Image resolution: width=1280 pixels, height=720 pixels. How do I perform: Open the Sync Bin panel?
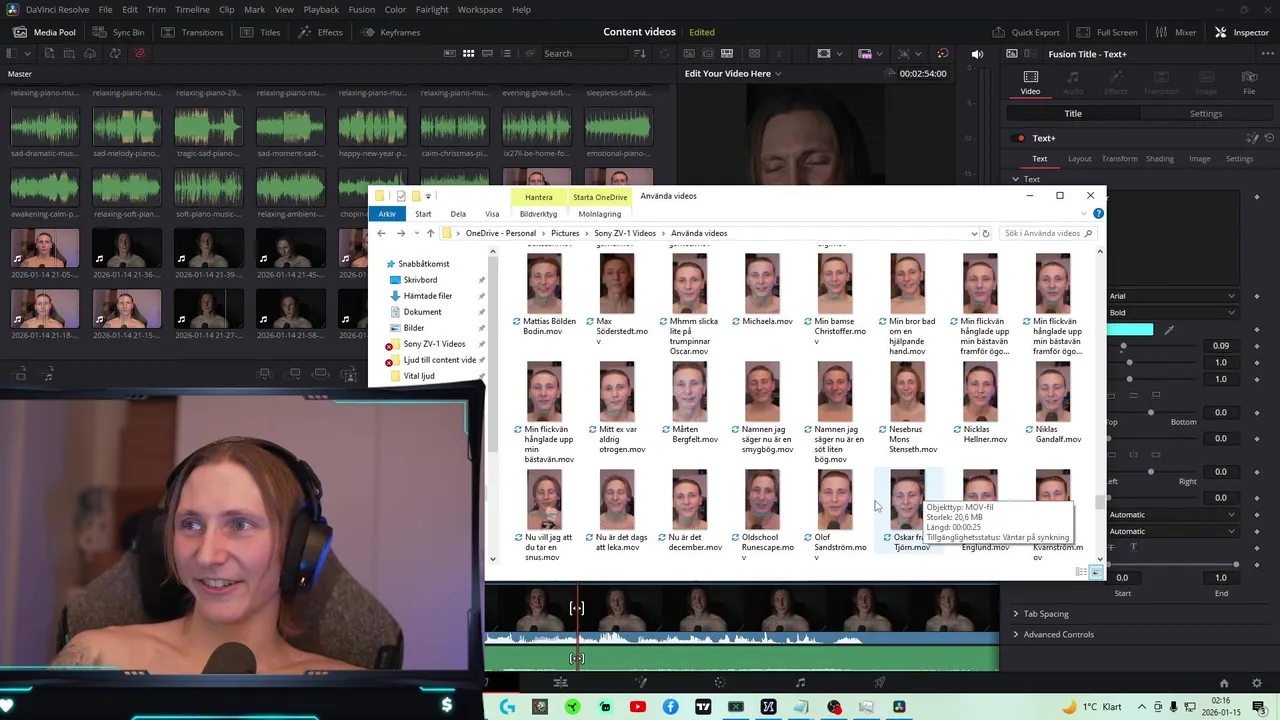click(x=118, y=32)
